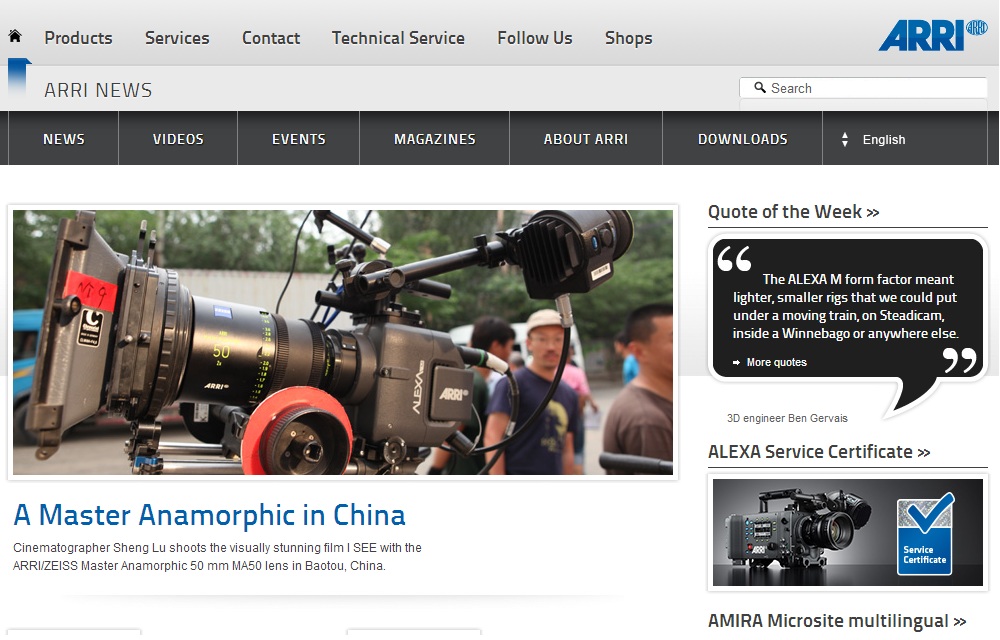Switch to the VIDEOS tab
Image resolution: width=1000 pixels, height=640 pixels.
[x=178, y=139]
